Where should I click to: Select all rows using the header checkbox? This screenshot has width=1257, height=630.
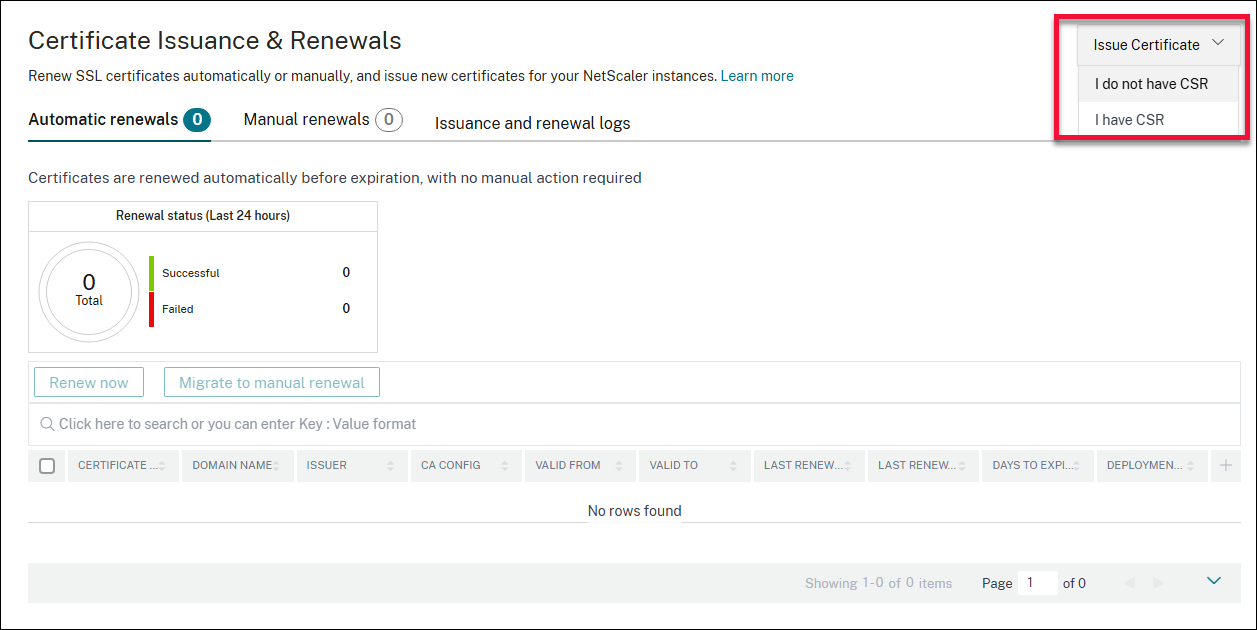(46, 465)
